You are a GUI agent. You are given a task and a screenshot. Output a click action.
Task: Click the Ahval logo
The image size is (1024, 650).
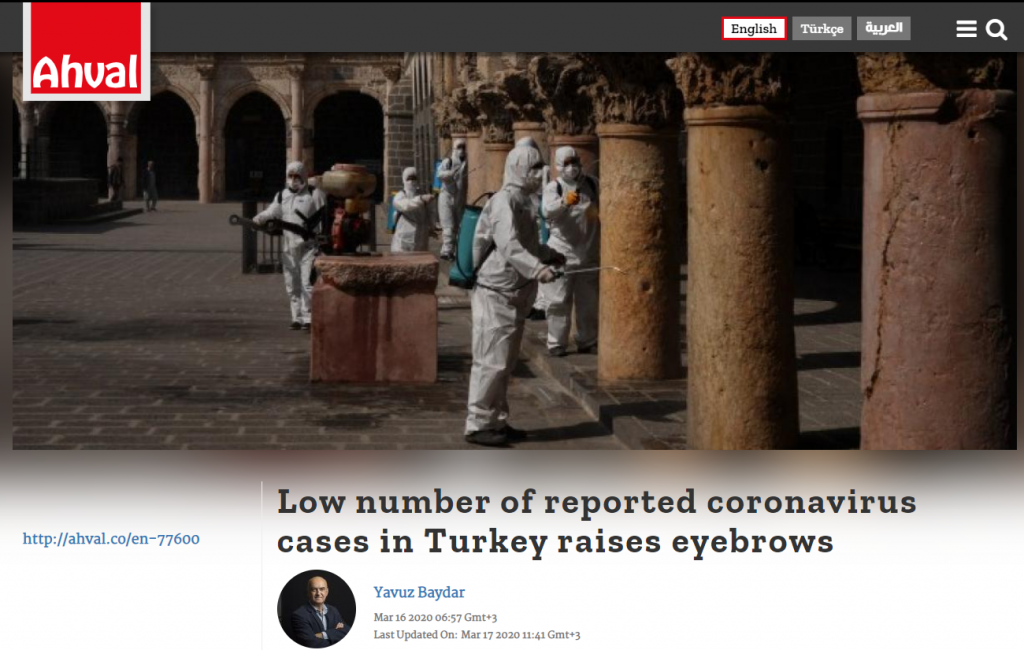click(86, 51)
